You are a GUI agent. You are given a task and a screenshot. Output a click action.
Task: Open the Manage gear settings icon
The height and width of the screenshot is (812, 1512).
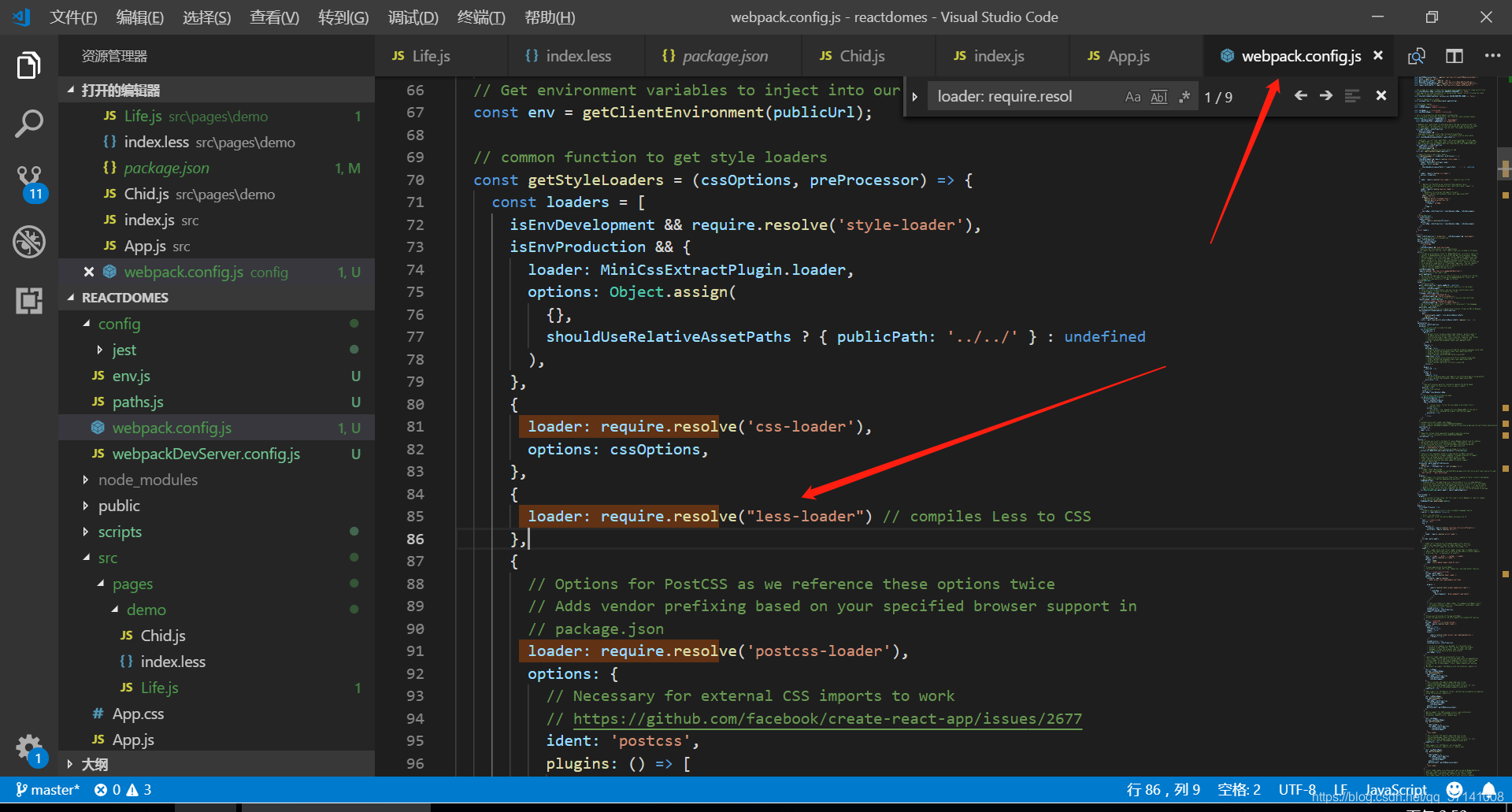(29, 748)
